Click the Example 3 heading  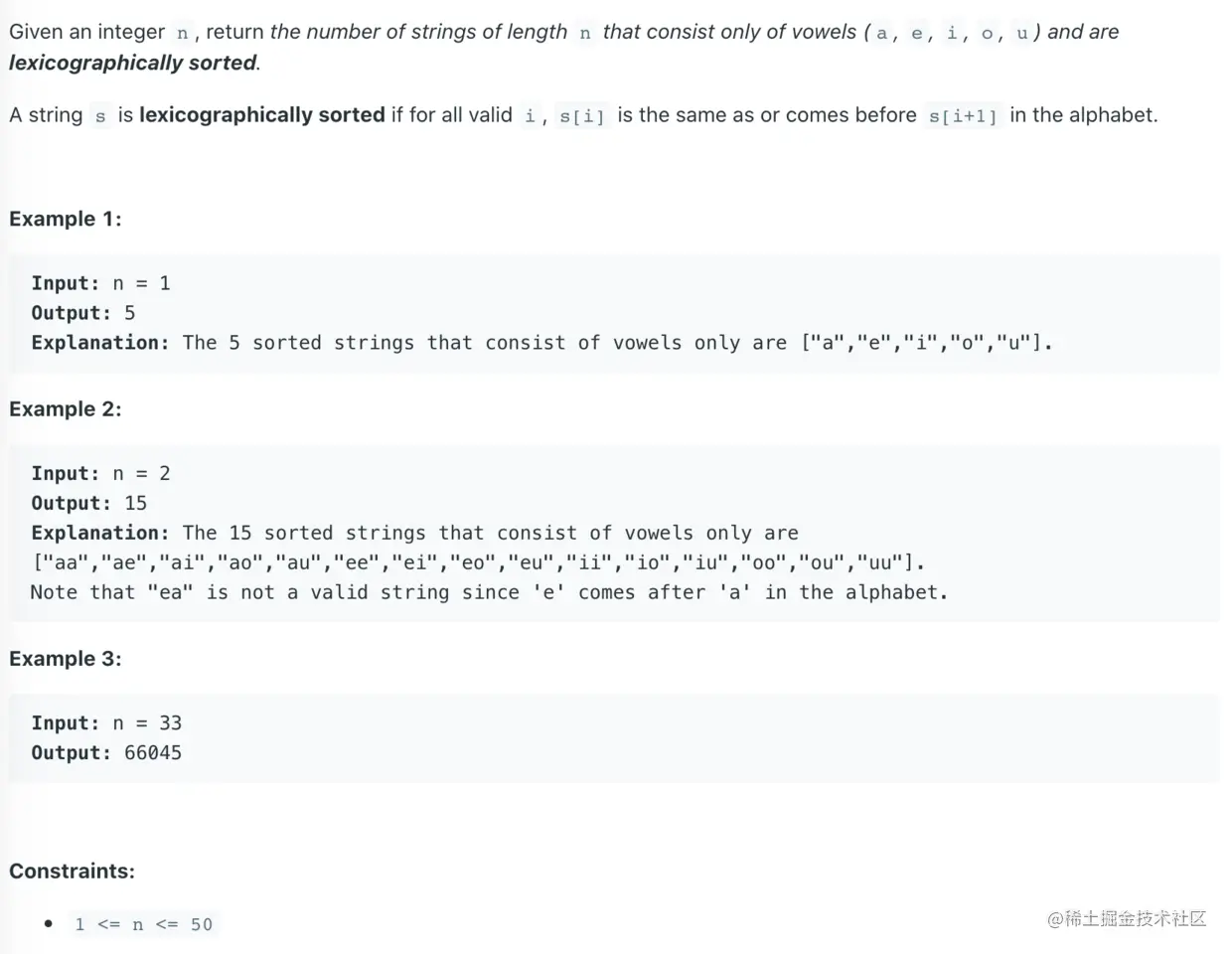[65, 658]
